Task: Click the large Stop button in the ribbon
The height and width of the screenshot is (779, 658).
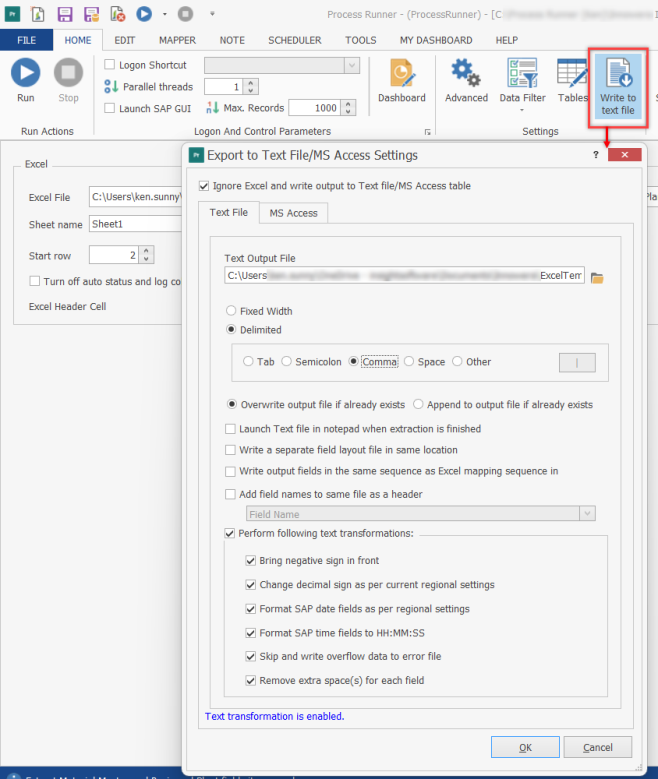Action: [69, 80]
